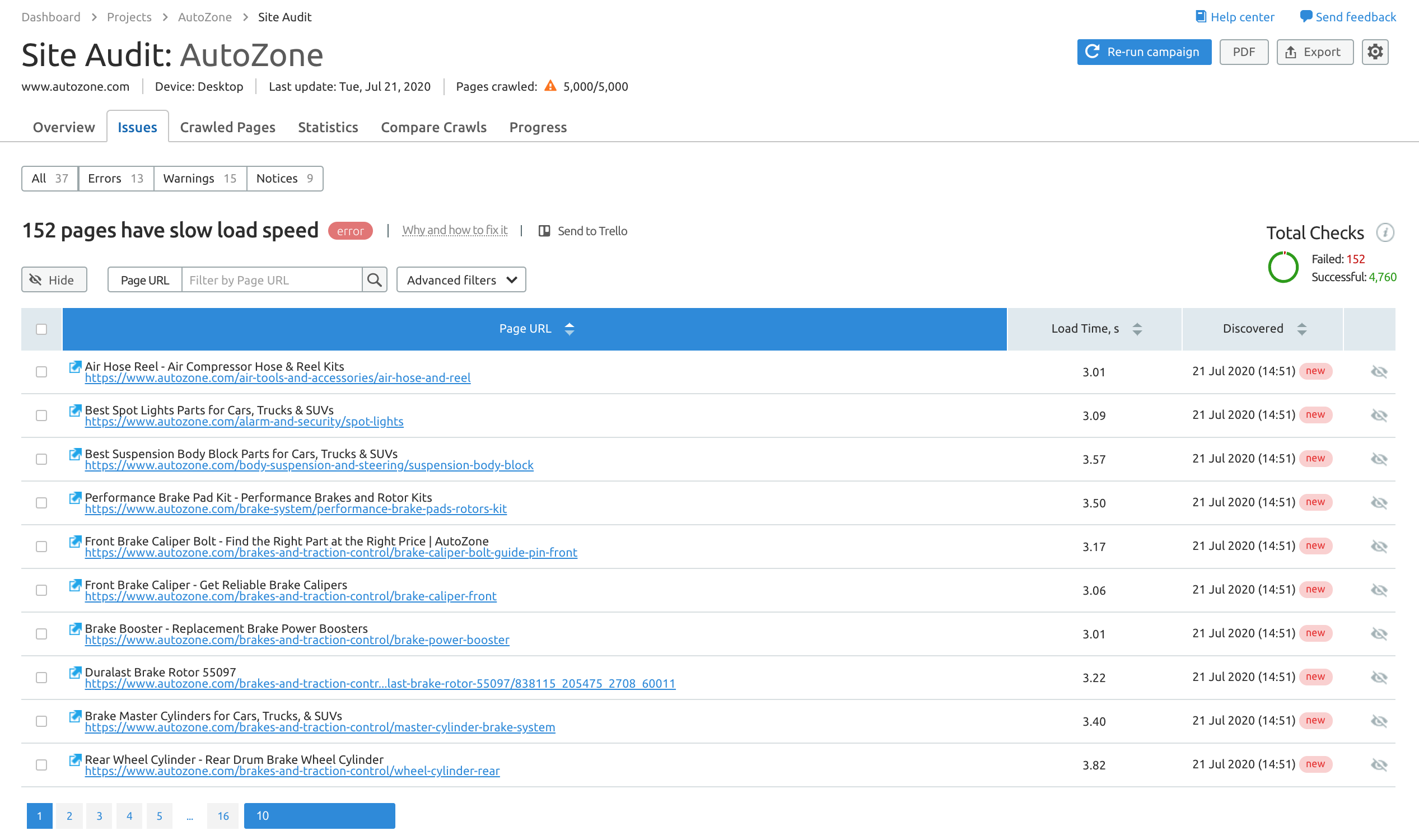Hide the Front Brake Caliper Bolt row with eye icon

click(1379, 546)
